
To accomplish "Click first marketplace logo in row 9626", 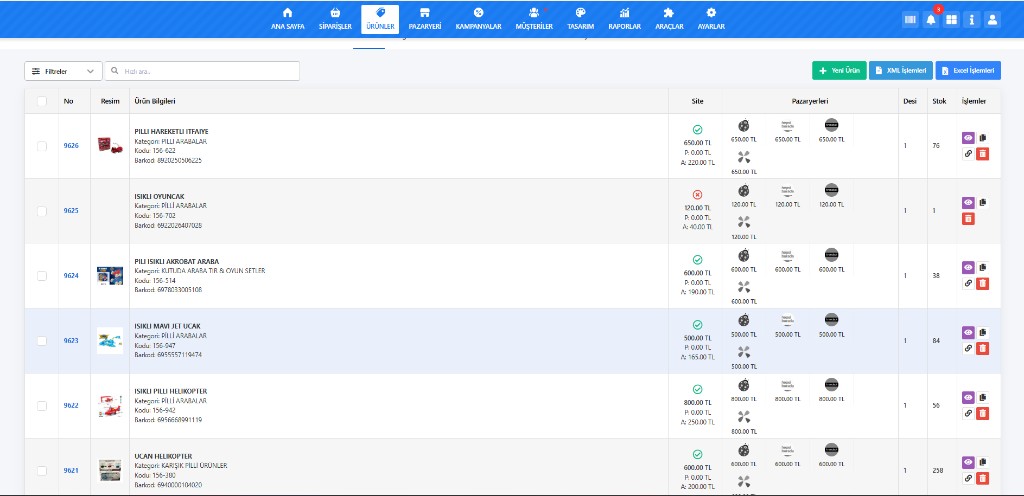I will [x=743, y=125].
